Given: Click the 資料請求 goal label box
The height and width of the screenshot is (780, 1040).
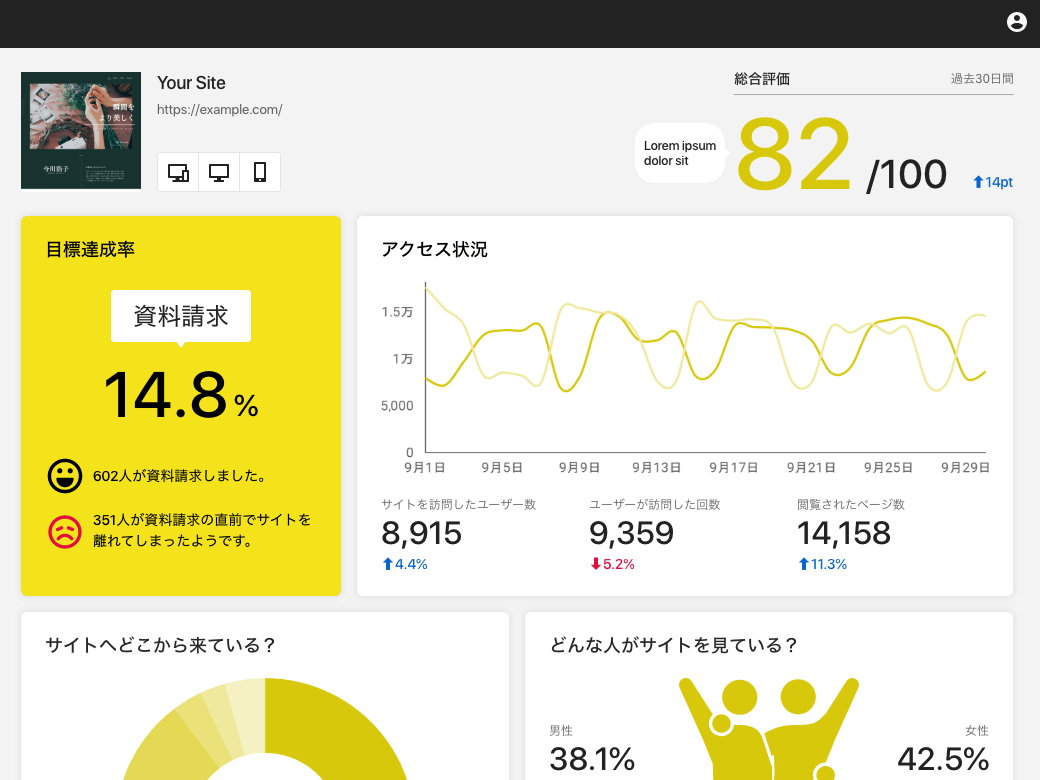Looking at the screenshot, I should click(180, 316).
